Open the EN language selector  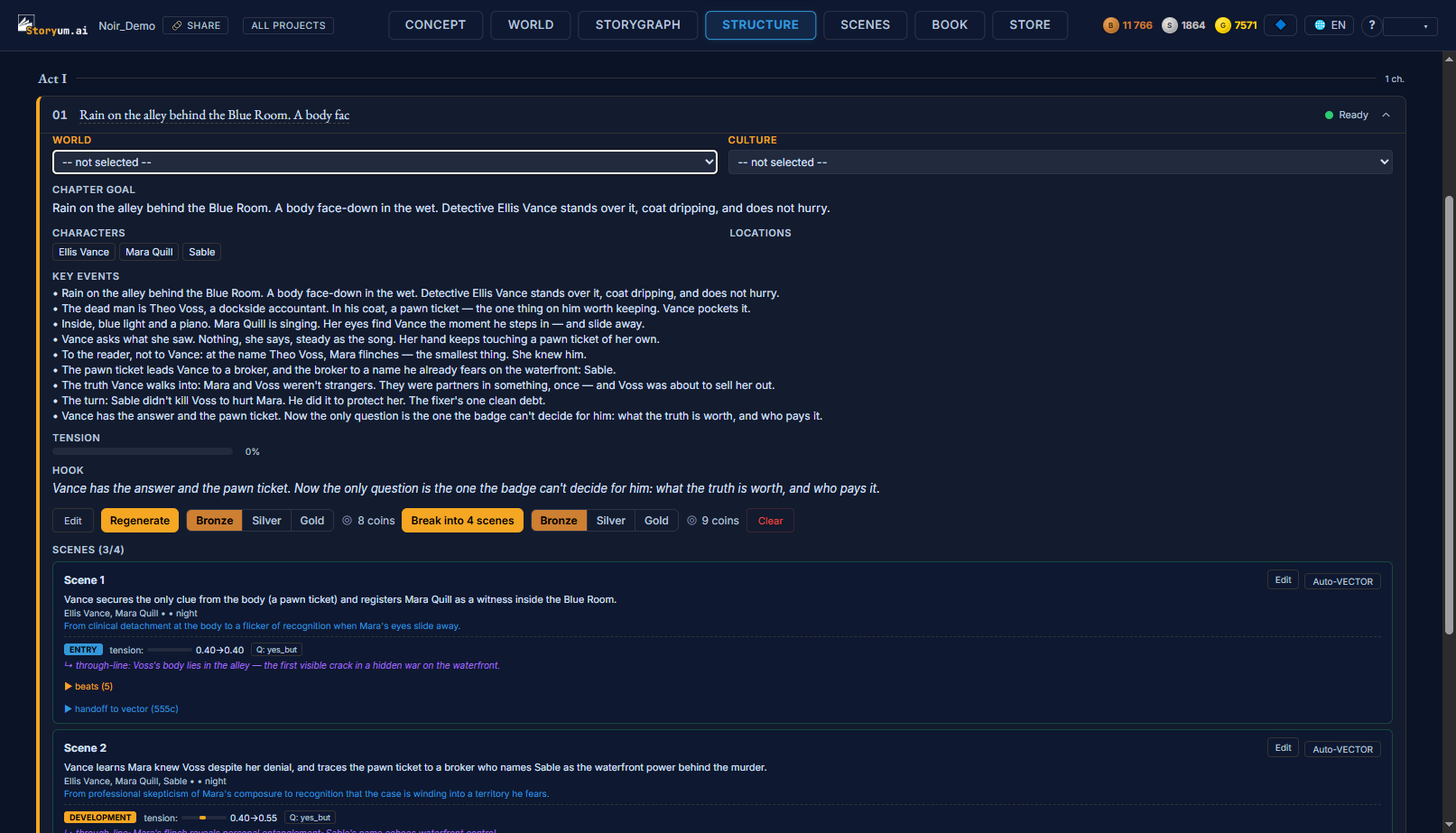coord(1330,25)
